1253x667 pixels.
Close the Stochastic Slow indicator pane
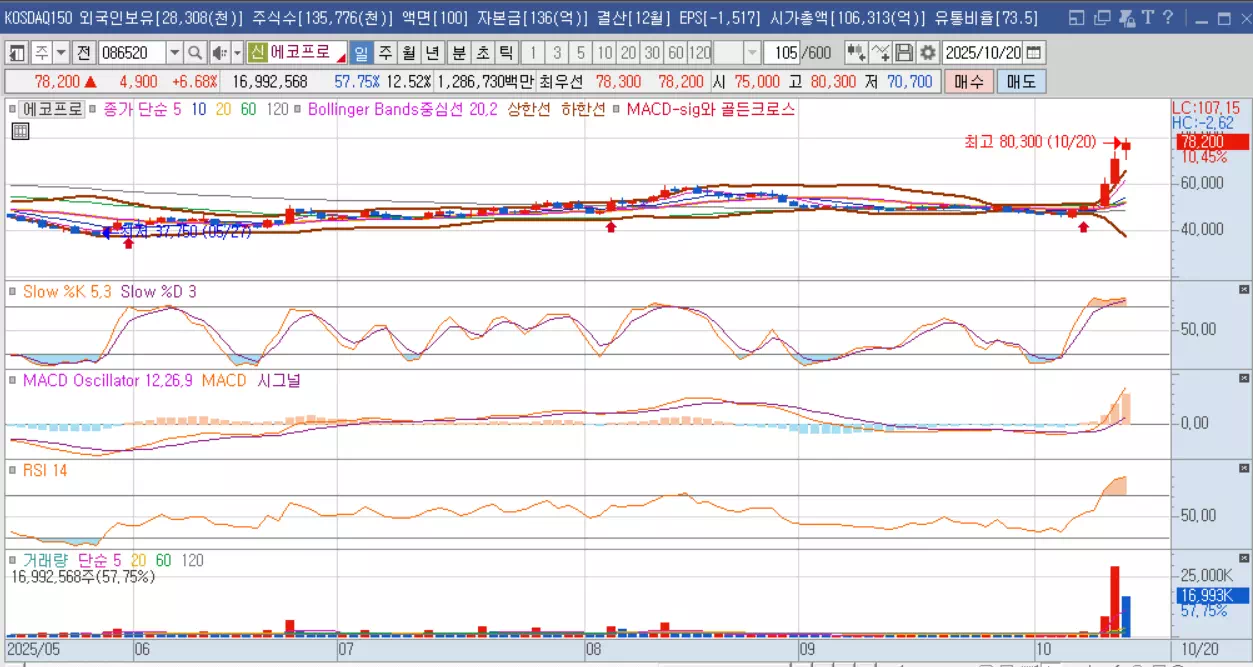point(1244,288)
